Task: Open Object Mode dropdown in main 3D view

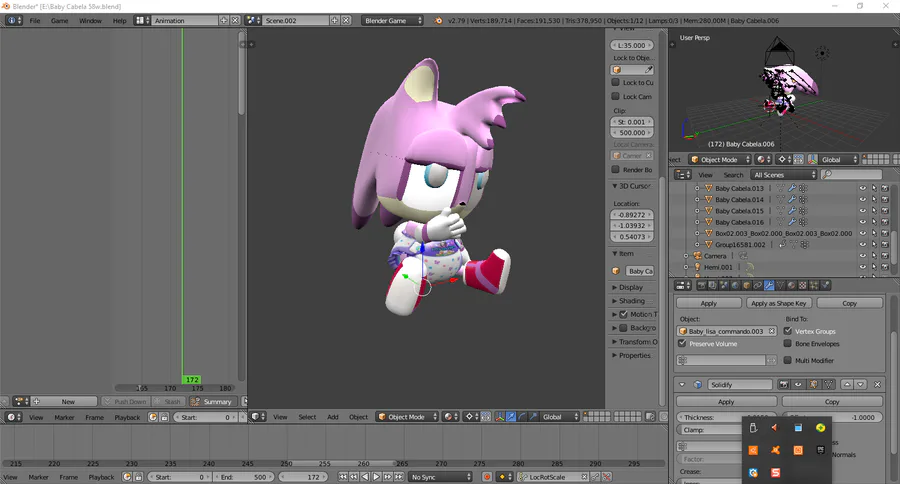Action: coord(408,417)
